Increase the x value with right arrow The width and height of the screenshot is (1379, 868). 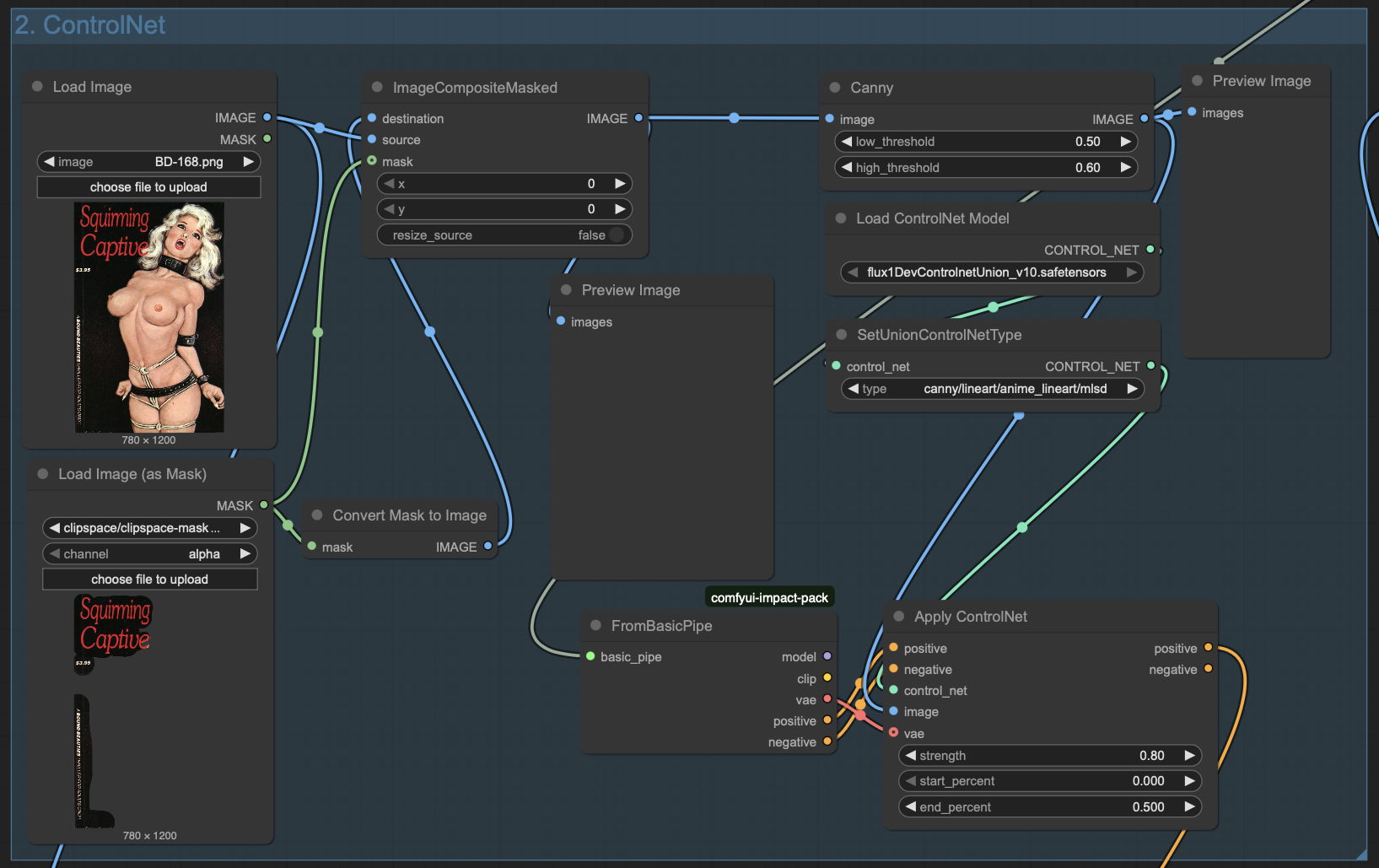[620, 183]
